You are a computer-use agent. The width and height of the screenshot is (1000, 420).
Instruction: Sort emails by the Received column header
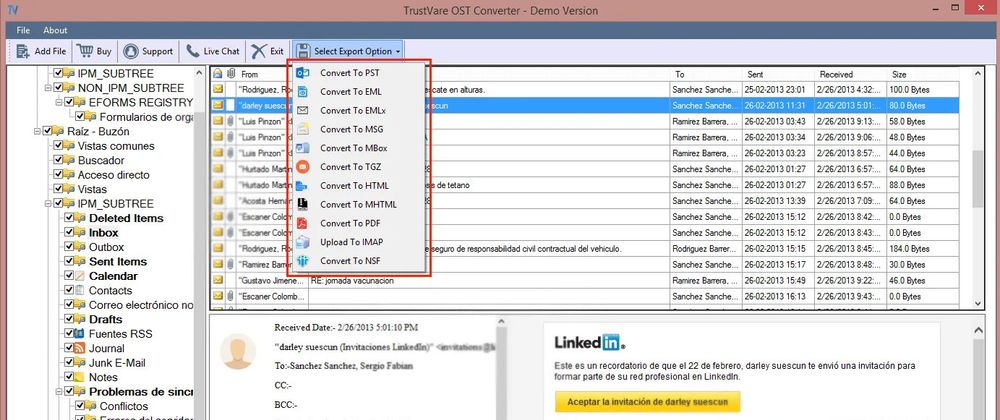[836, 74]
